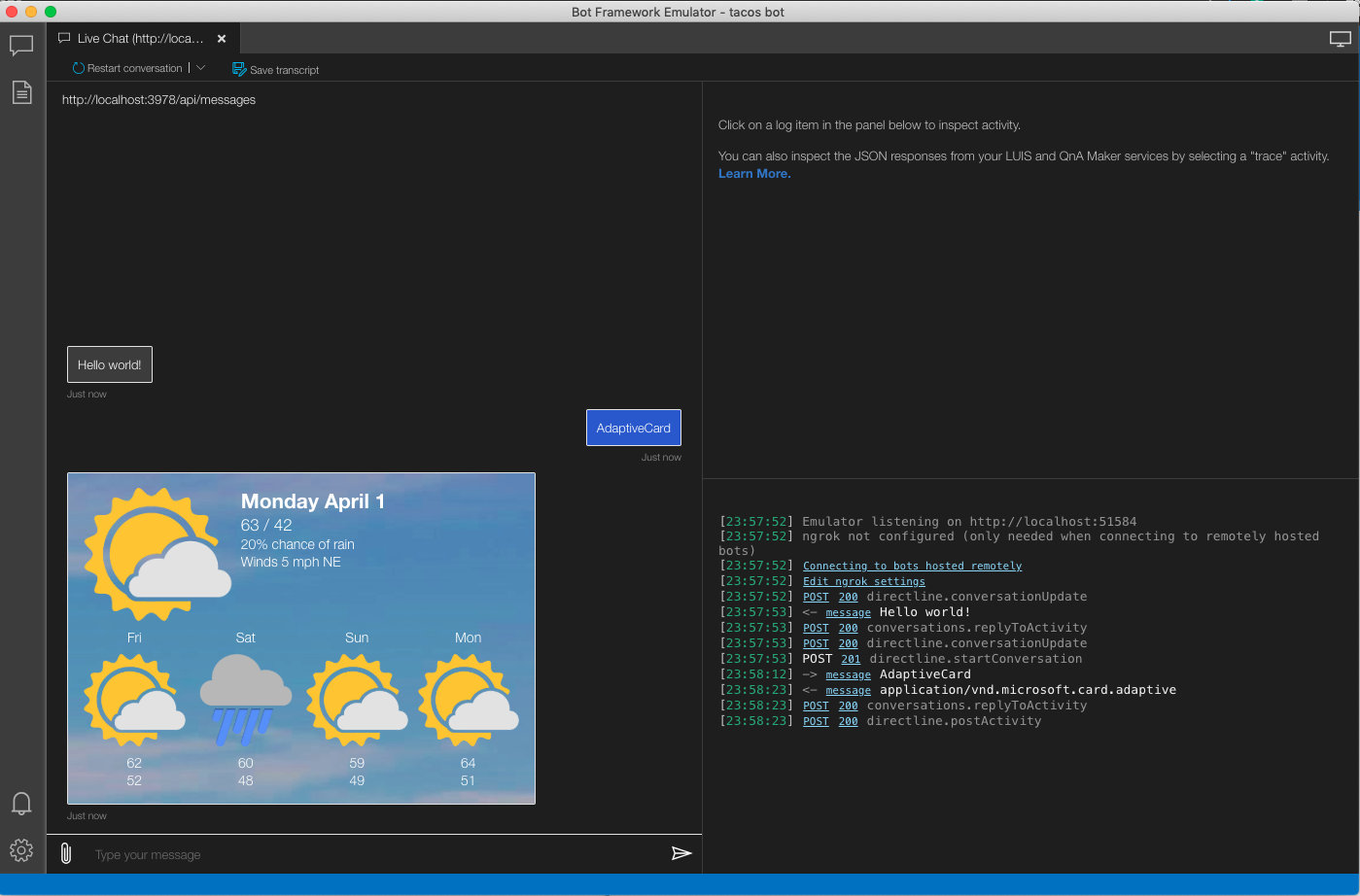Click 200 status link for directline.postActivity
1360x896 pixels.
click(848, 721)
